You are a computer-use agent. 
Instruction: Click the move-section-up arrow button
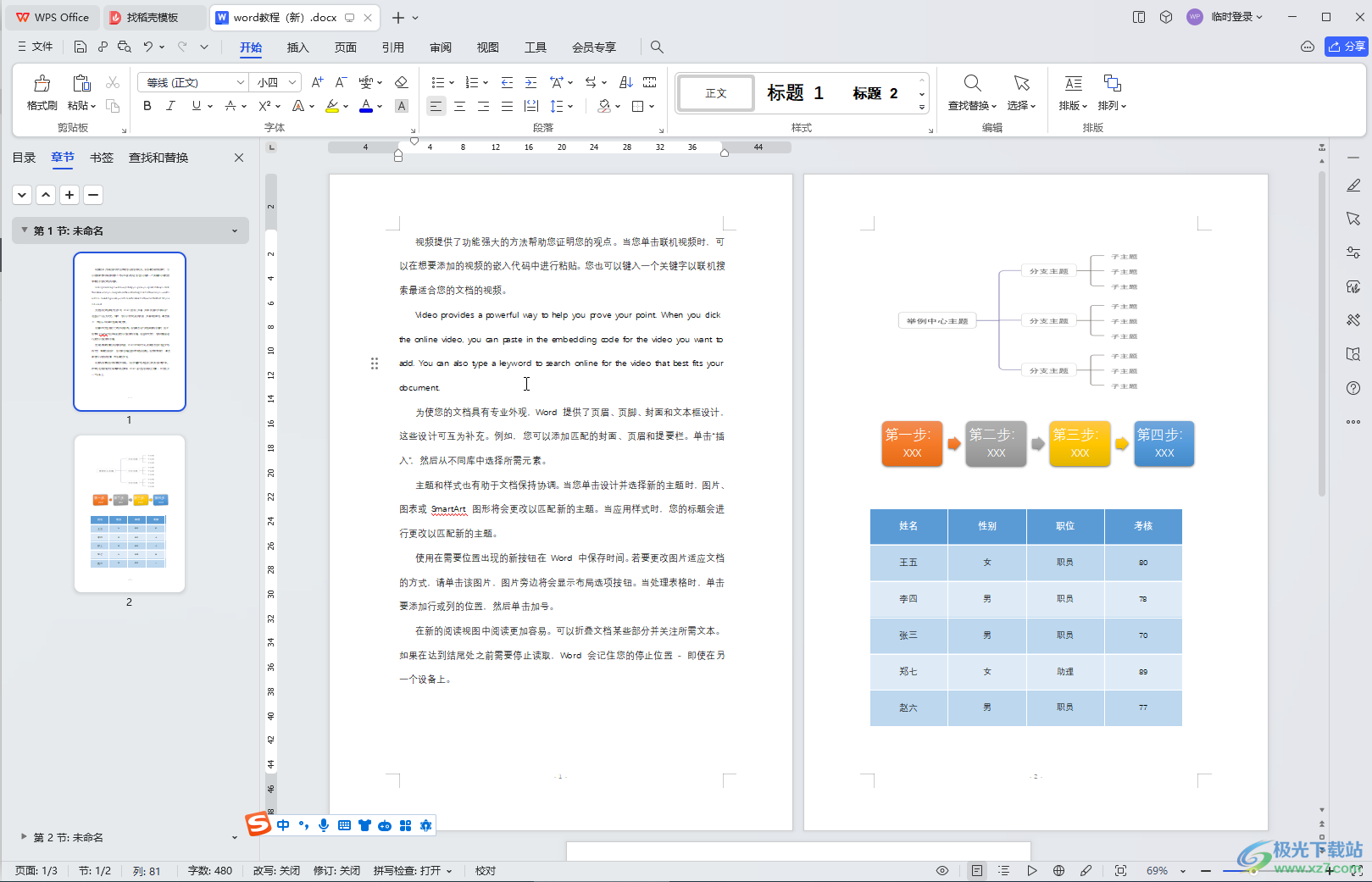46,195
